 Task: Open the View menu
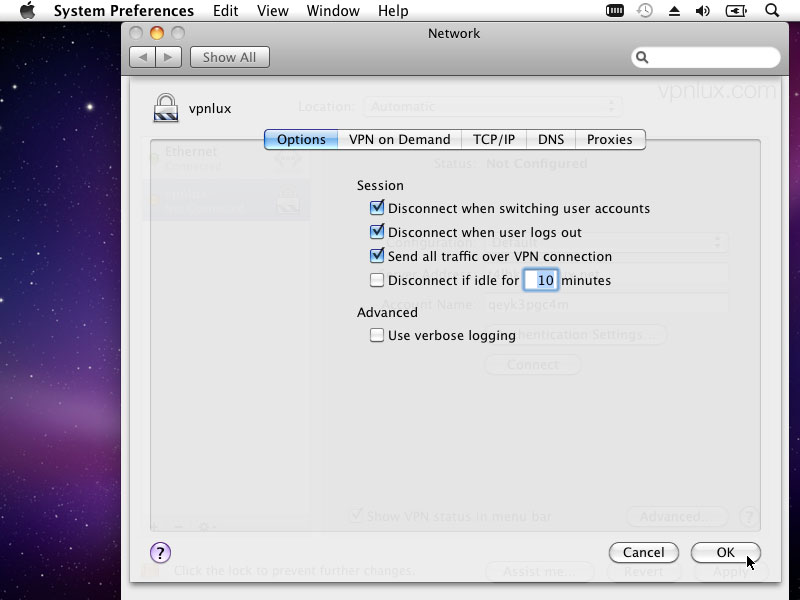tap(272, 11)
